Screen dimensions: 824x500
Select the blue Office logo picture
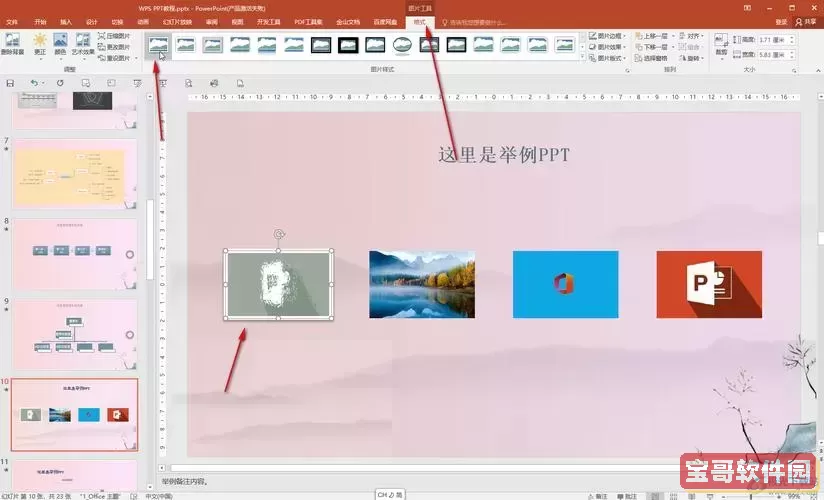click(565, 284)
